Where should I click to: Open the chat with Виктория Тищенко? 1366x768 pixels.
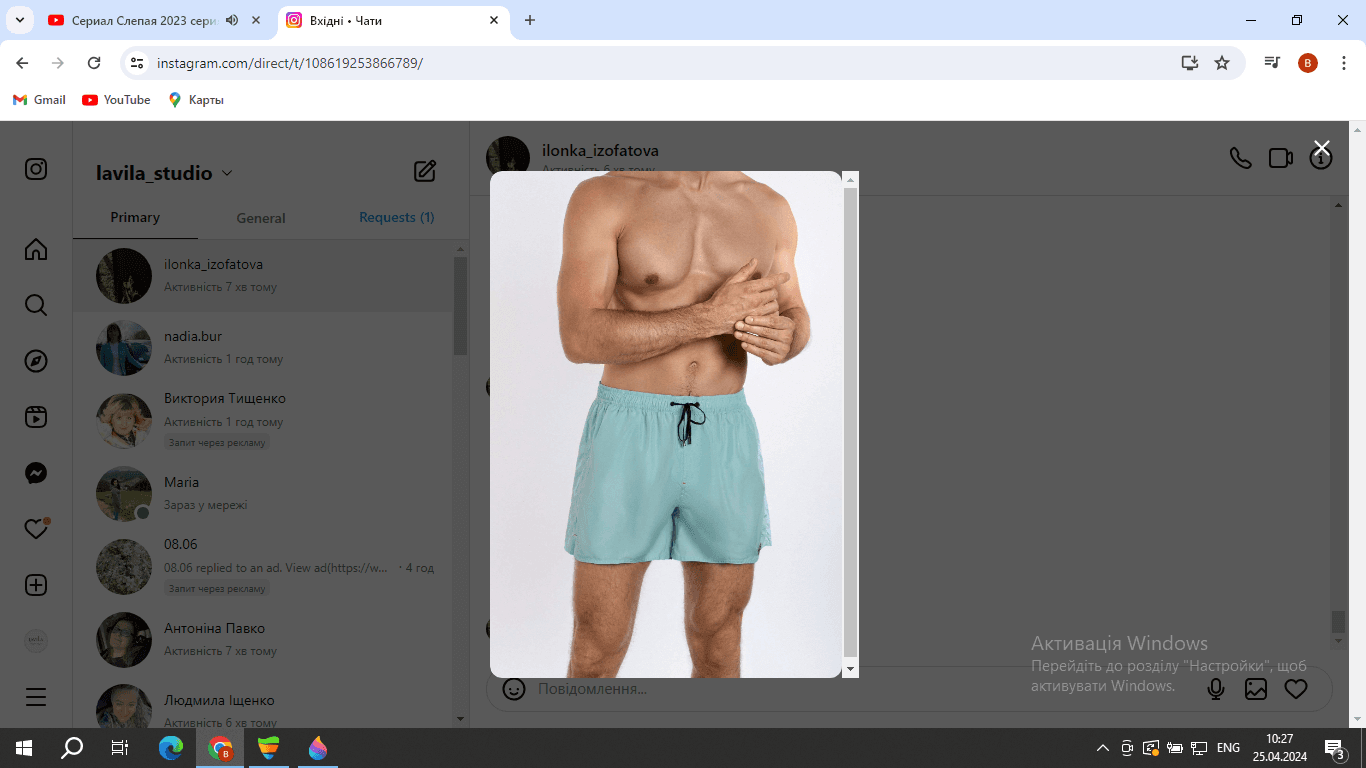coord(263,421)
